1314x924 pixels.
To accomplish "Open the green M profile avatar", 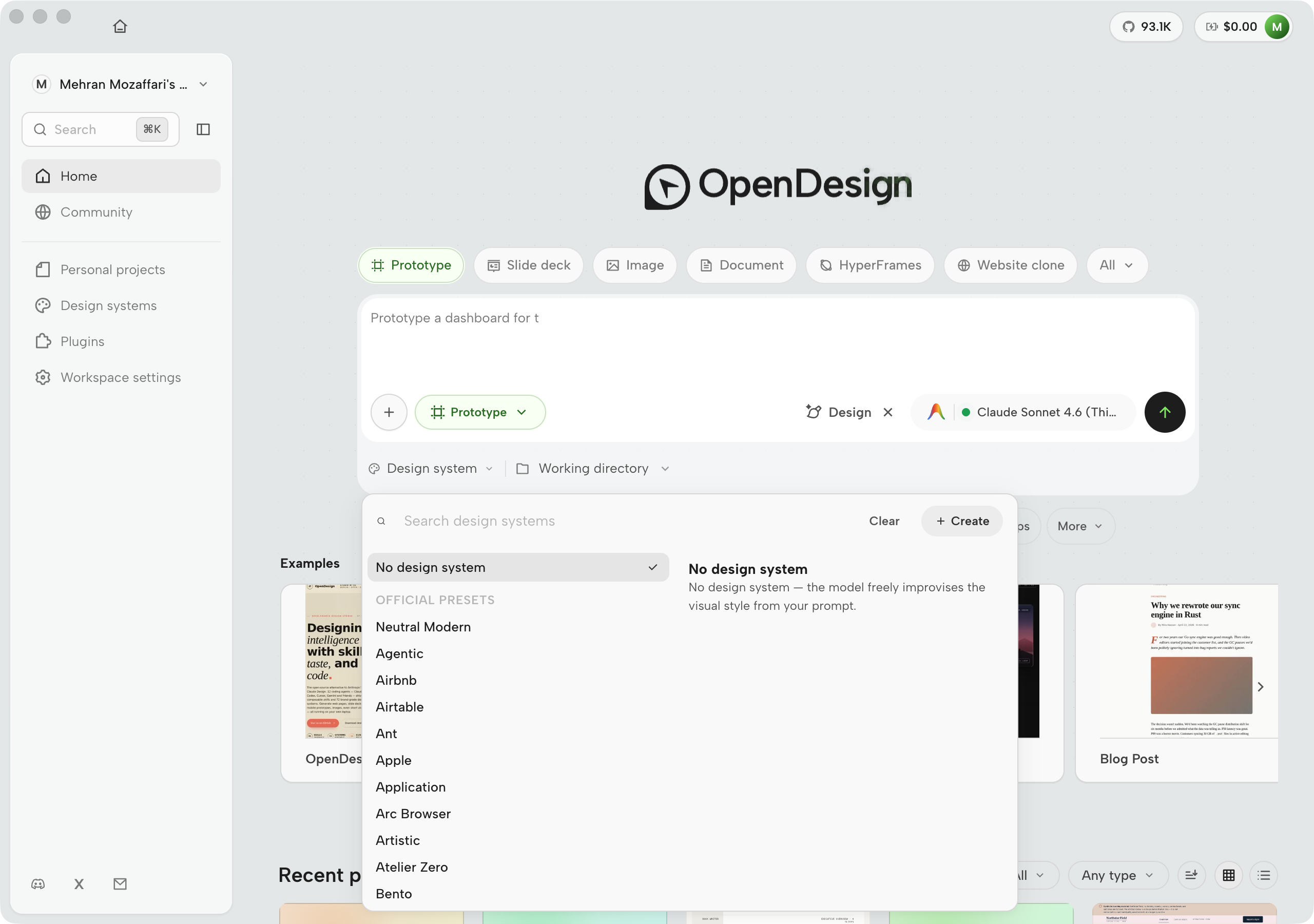I will [x=1276, y=26].
